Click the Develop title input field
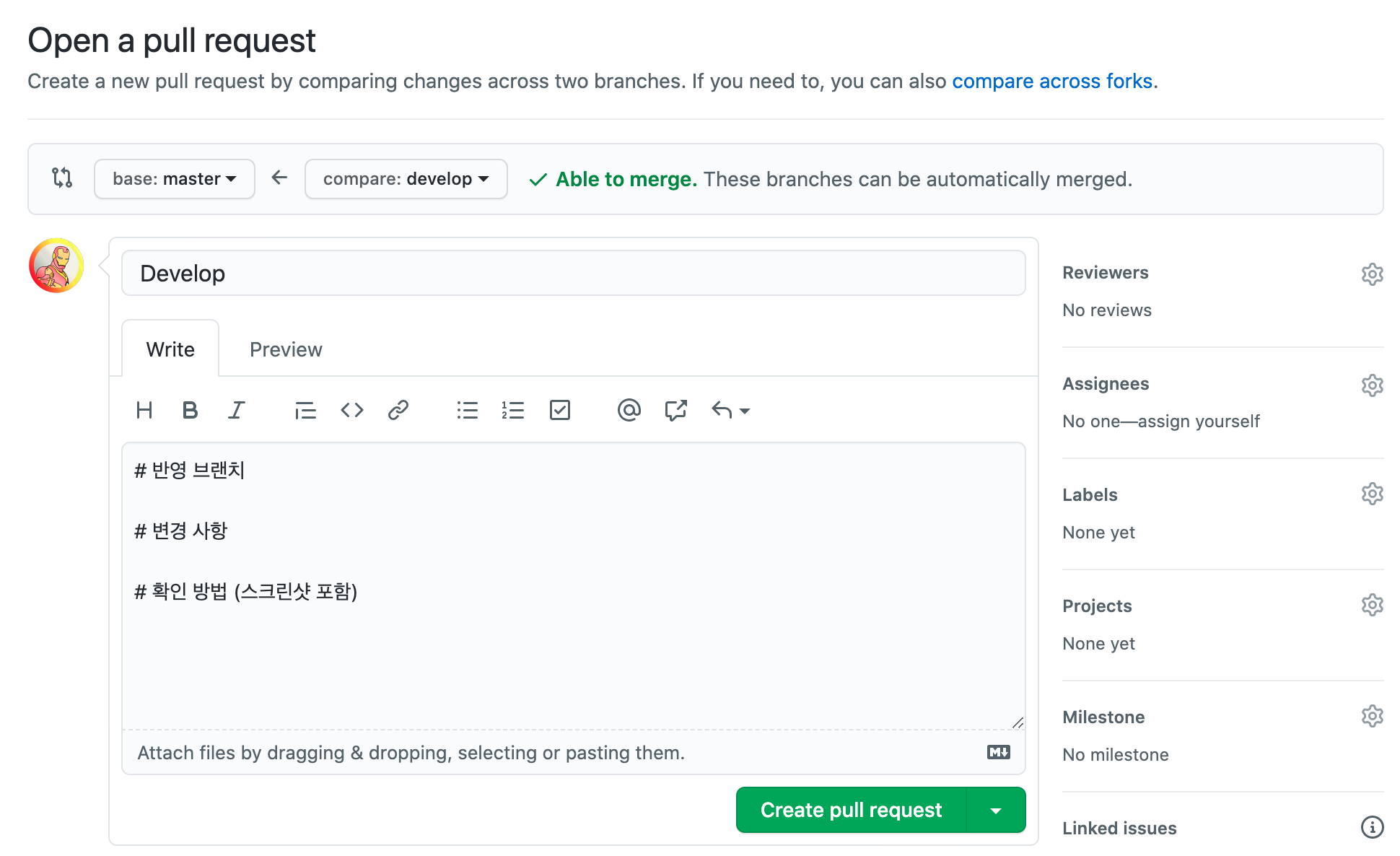Screen dimensions: 1400x856 tap(573, 274)
